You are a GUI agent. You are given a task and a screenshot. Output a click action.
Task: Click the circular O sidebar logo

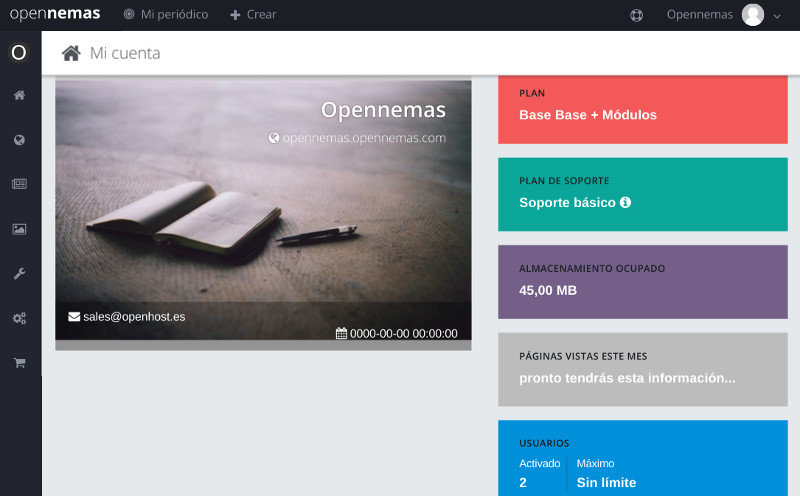[19, 52]
